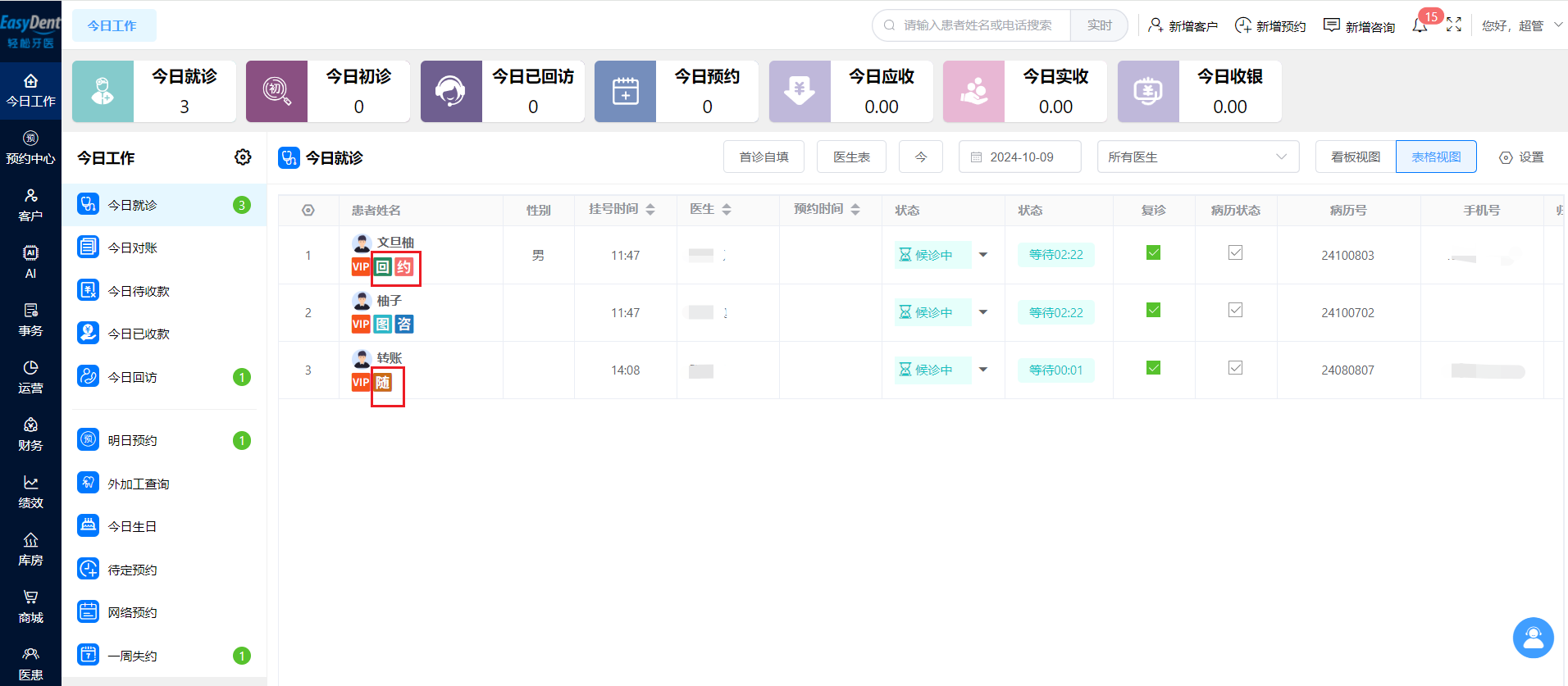Click the 实时 search mode button
This screenshot has width=1568, height=686.
coord(1099,25)
